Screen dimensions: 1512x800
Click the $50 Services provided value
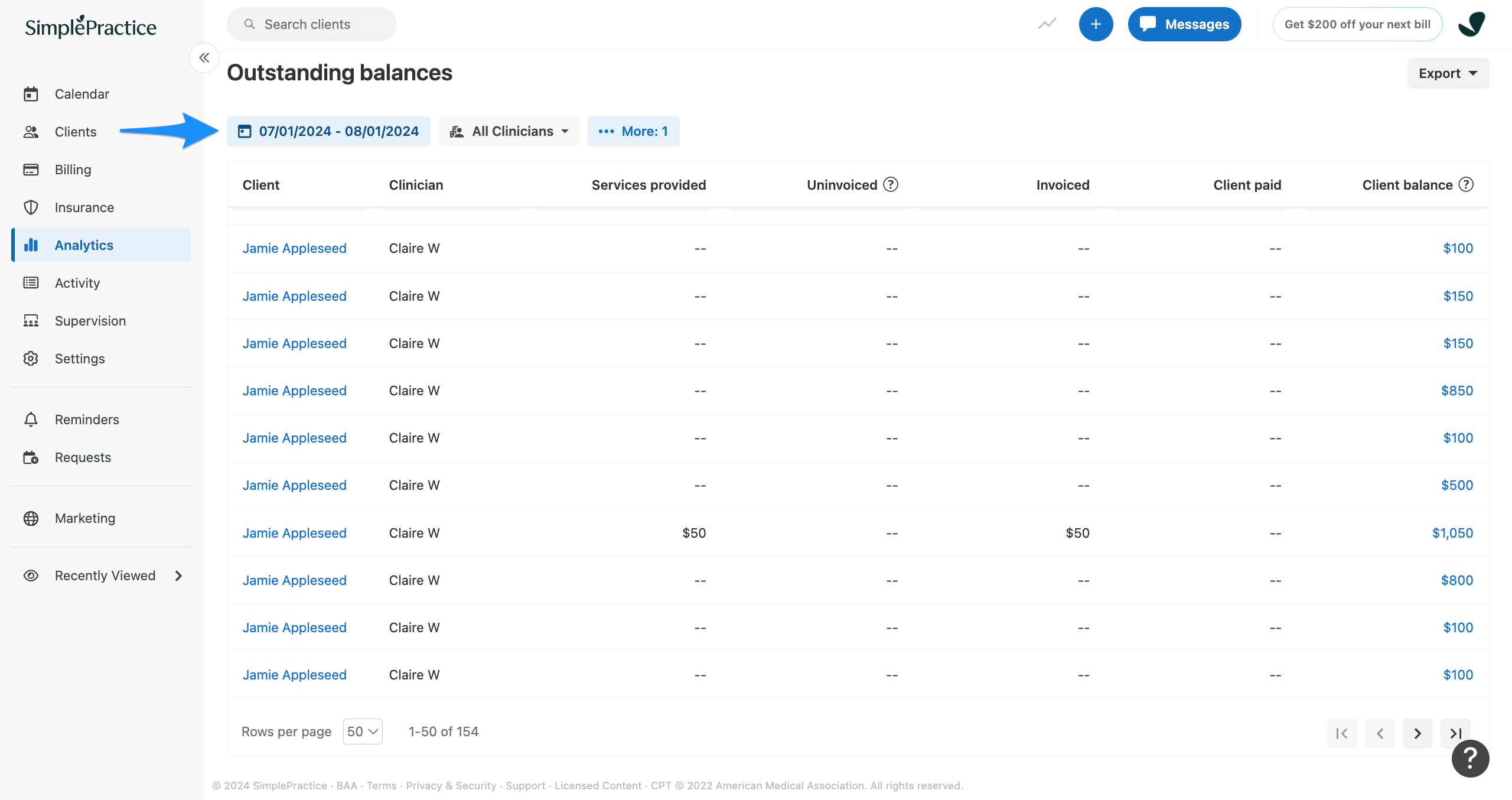pyautogui.click(x=694, y=533)
